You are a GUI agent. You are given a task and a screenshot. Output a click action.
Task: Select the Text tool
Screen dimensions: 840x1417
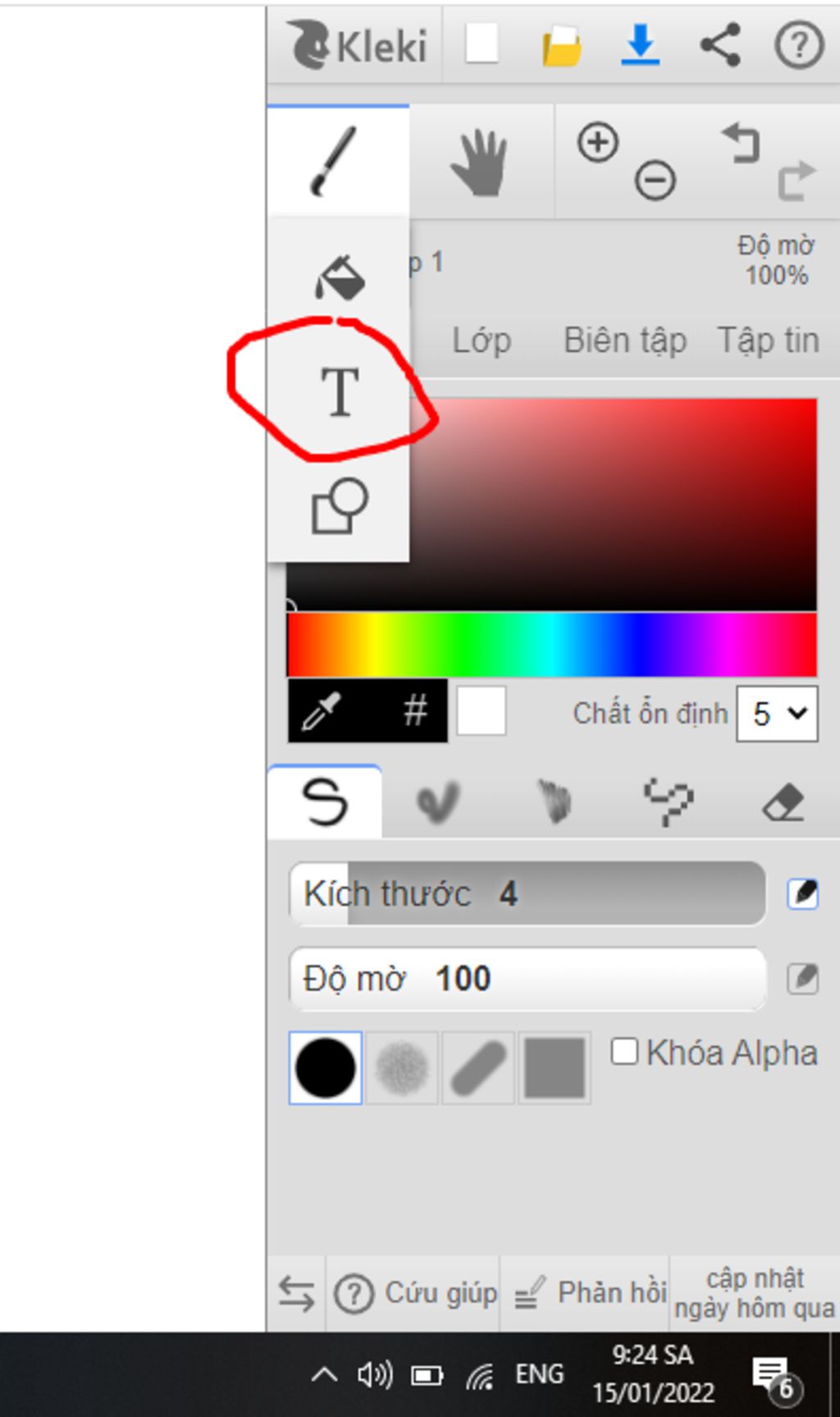[x=339, y=391]
